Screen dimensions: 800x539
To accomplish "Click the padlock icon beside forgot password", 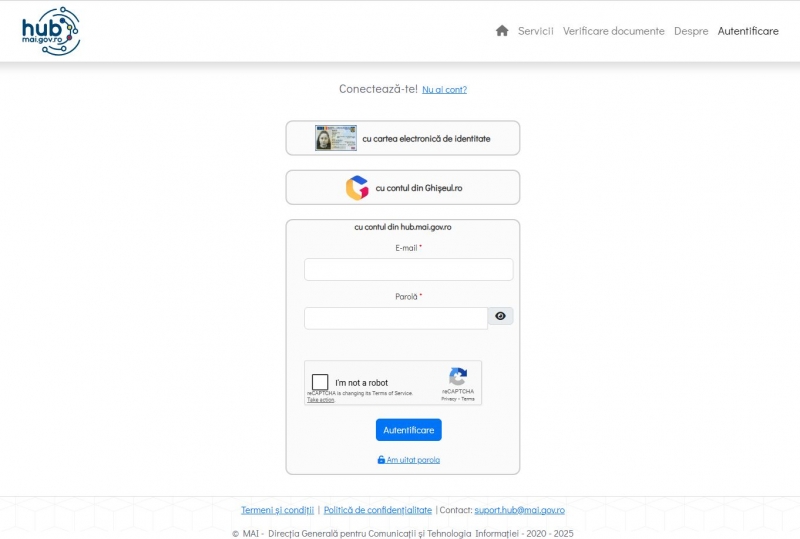I will [381, 460].
